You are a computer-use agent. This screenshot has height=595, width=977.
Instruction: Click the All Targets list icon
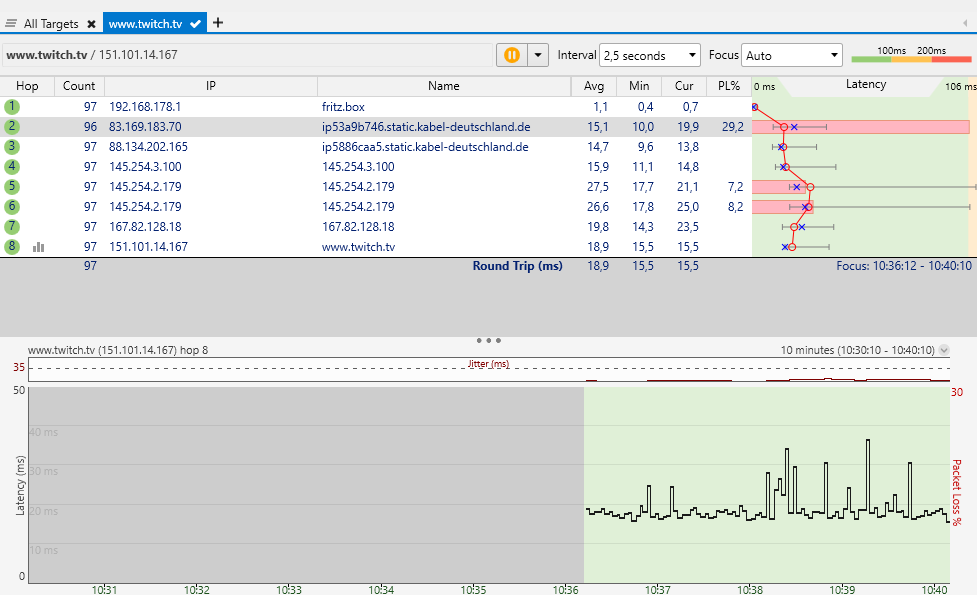pos(11,24)
